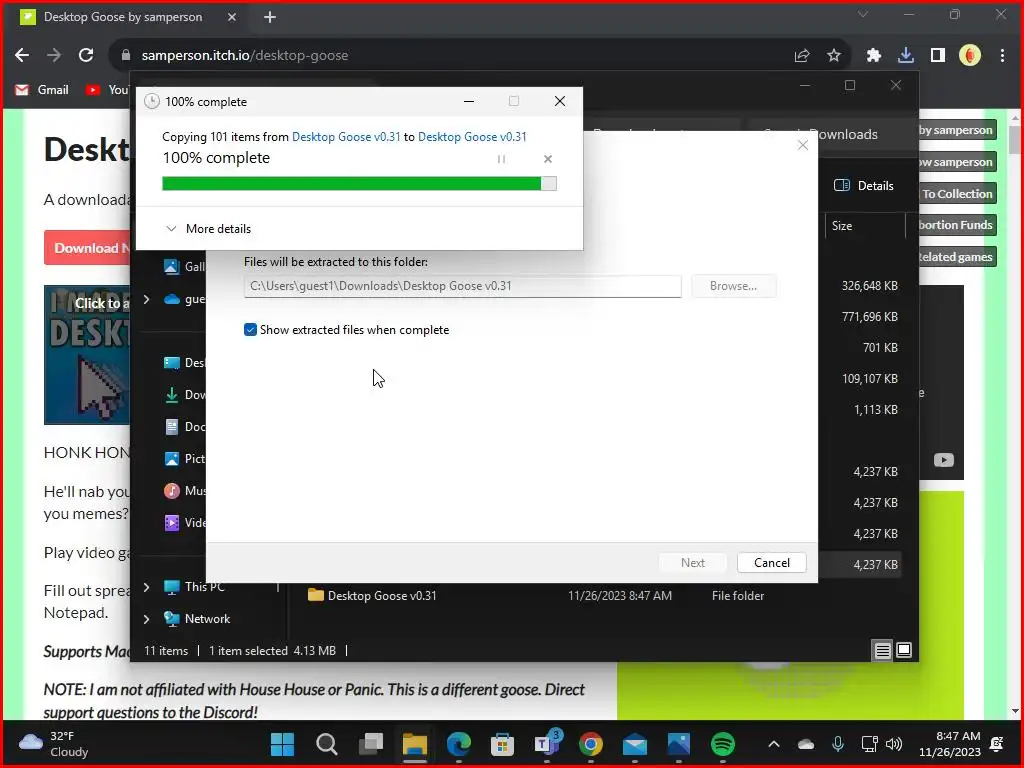
Task: Open Gmail bookmark
Action: click(x=42, y=89)
